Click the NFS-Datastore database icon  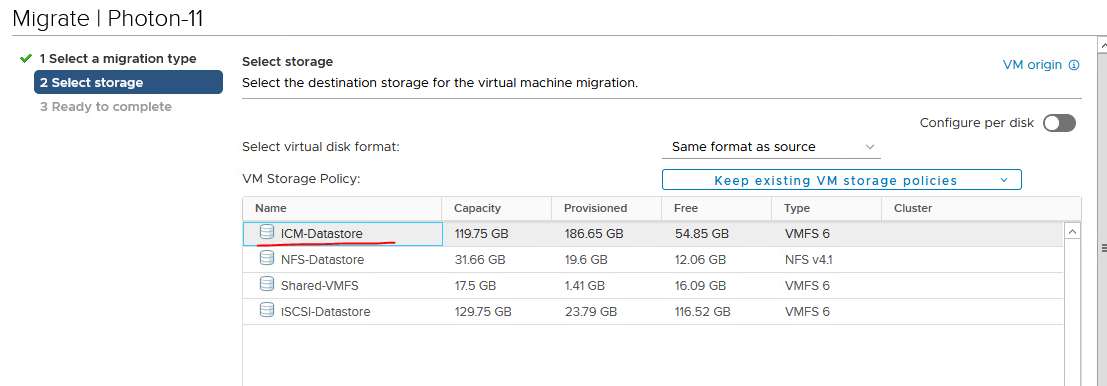pyautogui.click(x=266, y=258)
